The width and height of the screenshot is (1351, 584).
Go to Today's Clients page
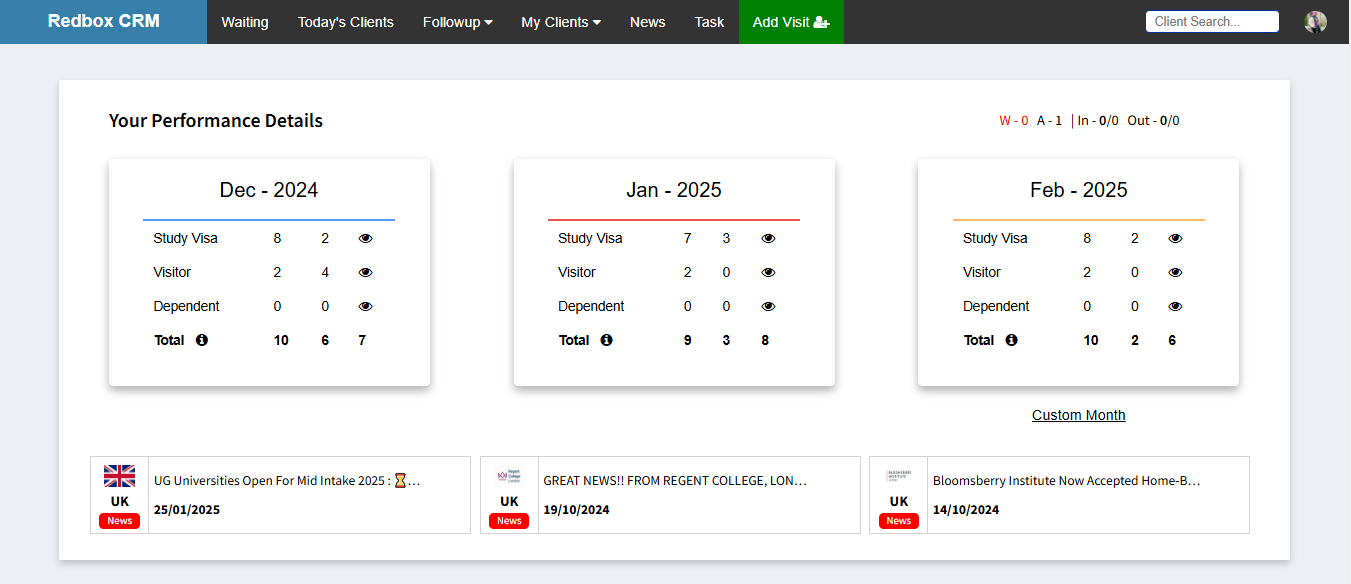point(346,22)
